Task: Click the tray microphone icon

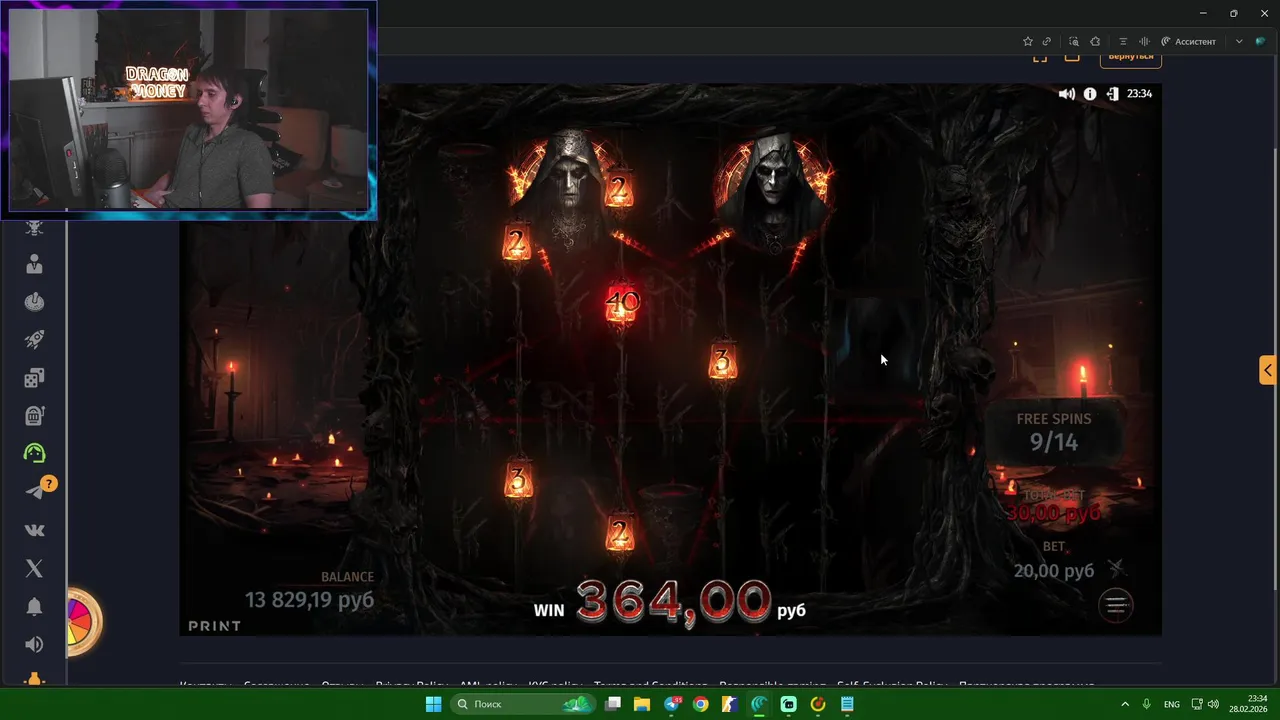Action: coord(1147,704)
